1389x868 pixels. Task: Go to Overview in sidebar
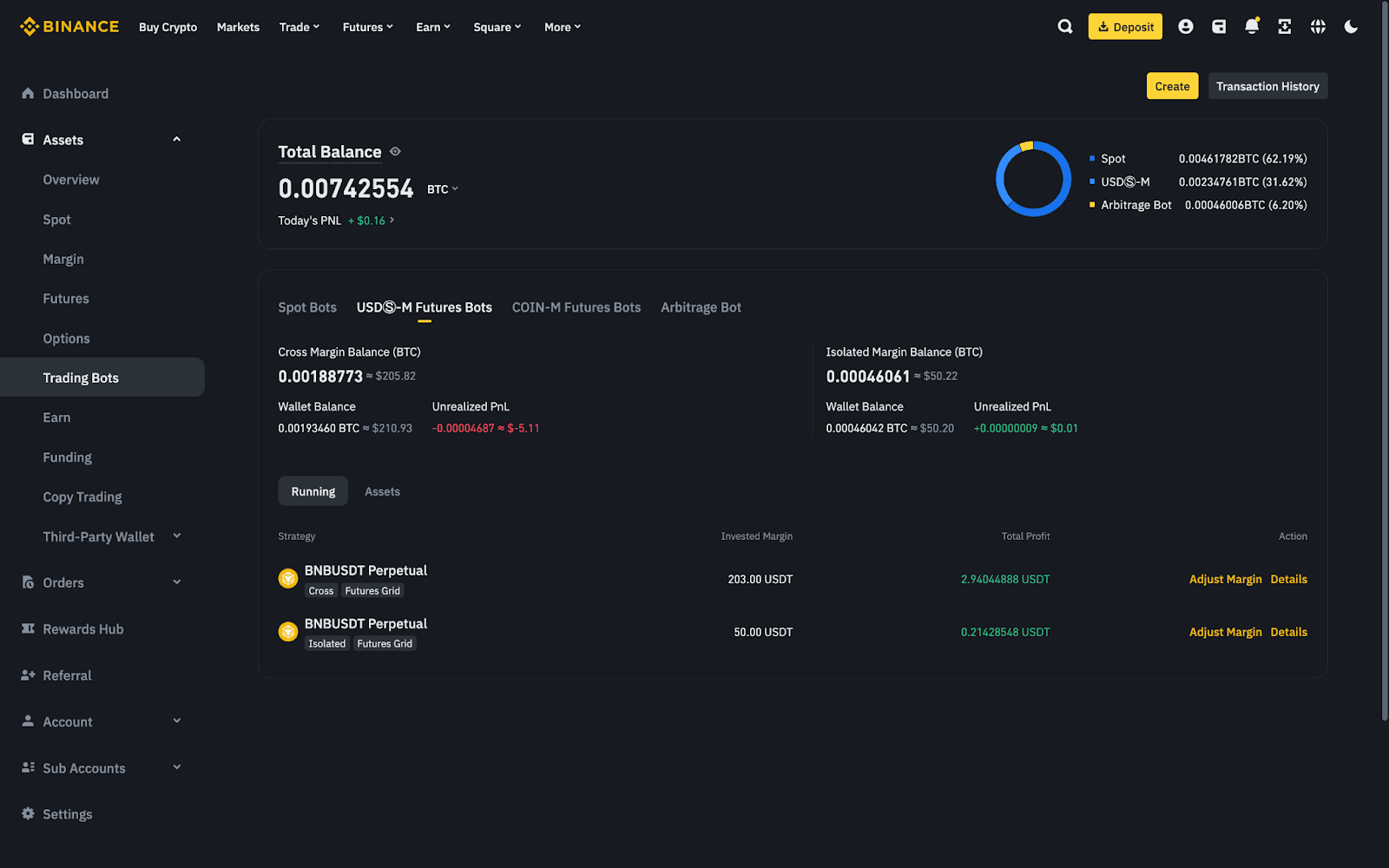71,180
